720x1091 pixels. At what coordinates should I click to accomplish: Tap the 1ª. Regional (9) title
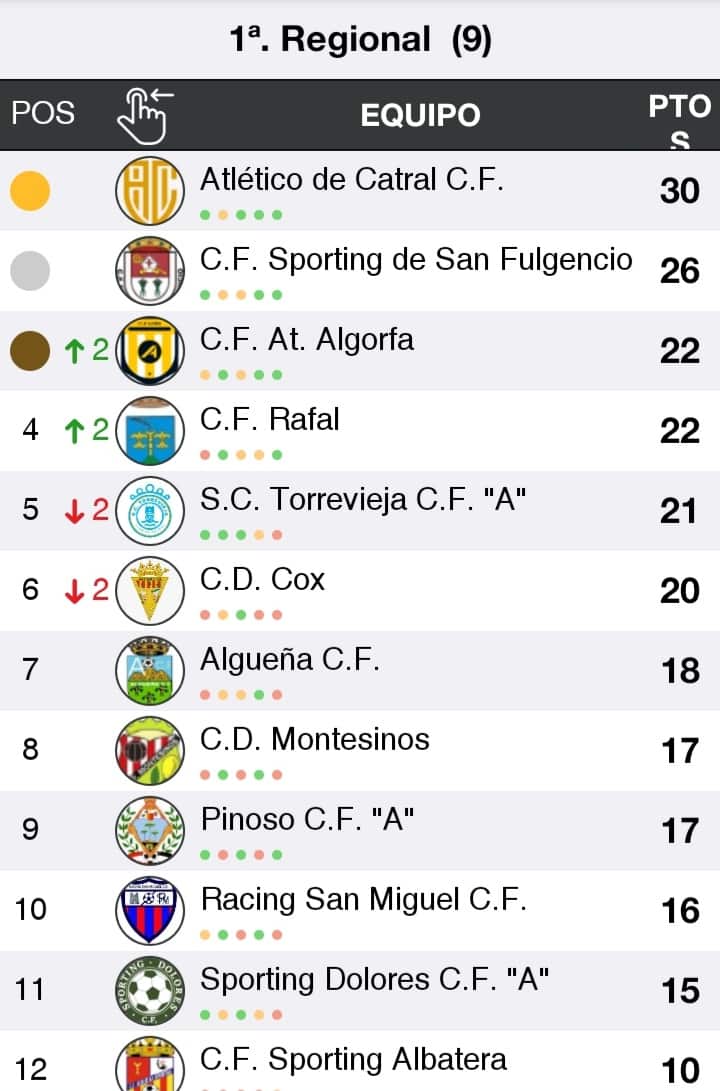[360, 40]
